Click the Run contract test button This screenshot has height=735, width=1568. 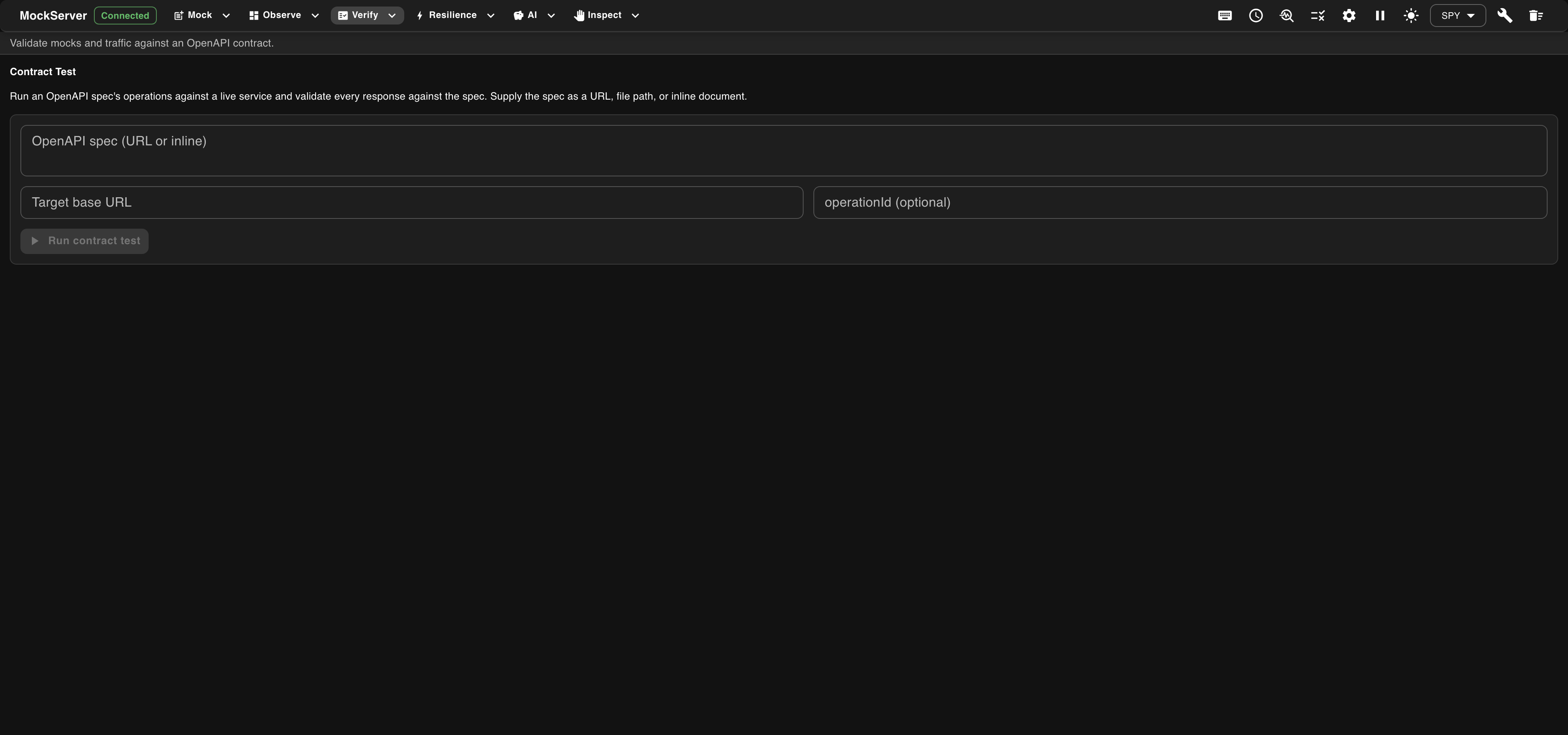(85, 241)
